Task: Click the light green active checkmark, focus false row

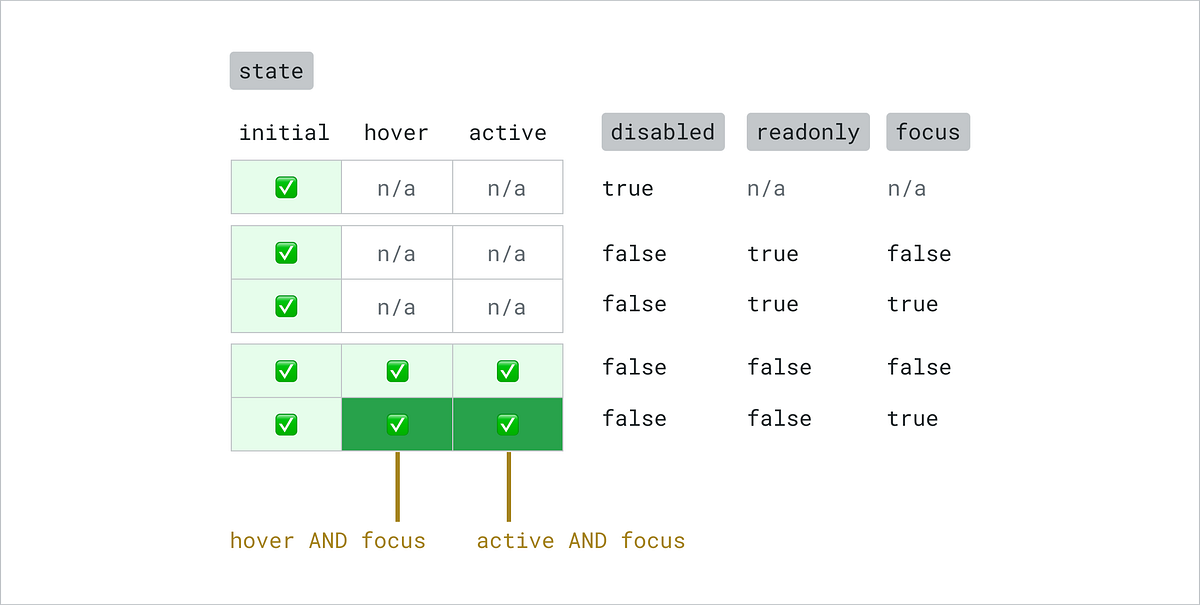Action: tap(508, 371)
